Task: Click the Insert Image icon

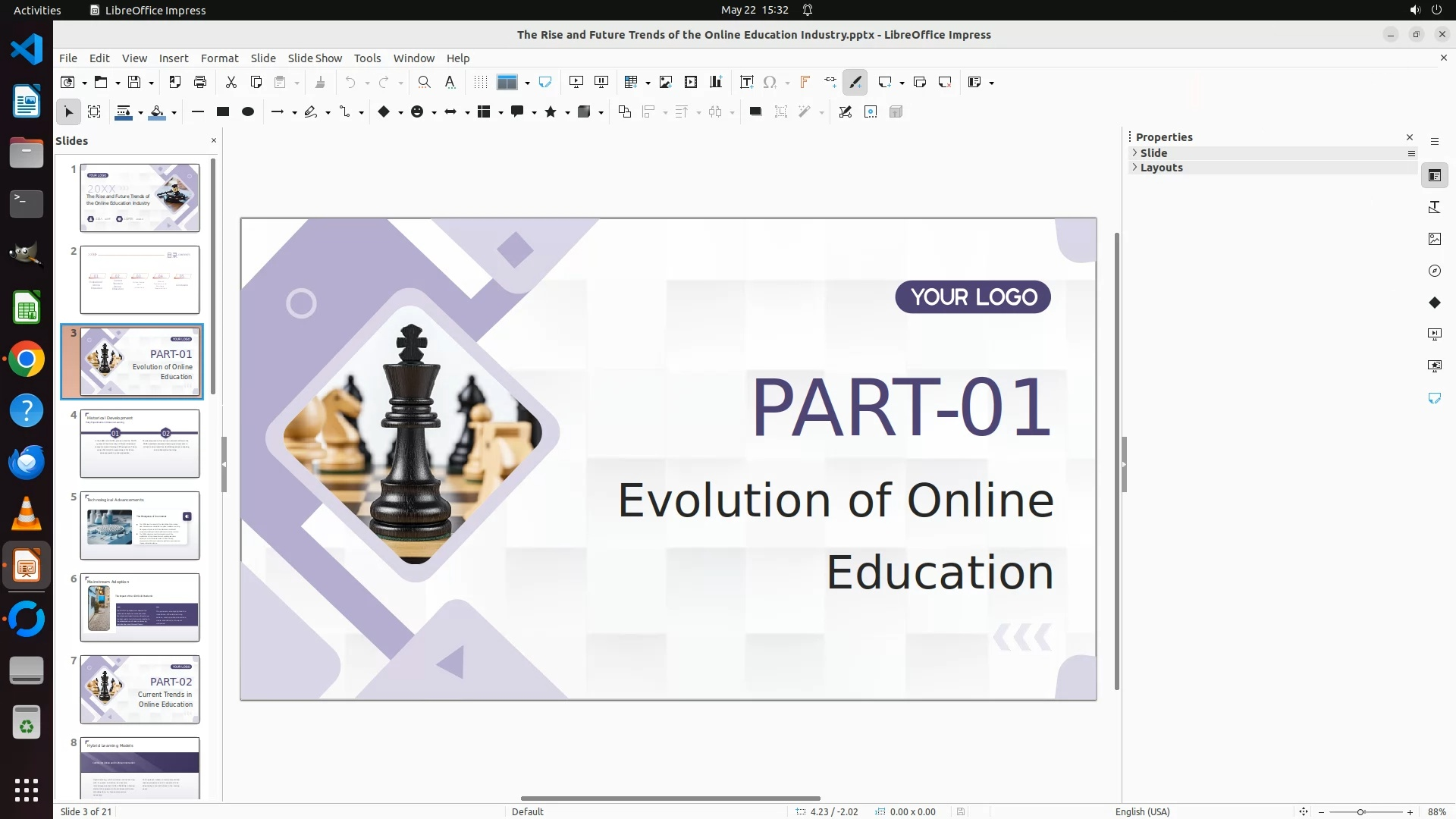Action: pyautogui.click(x=666, y=82)
